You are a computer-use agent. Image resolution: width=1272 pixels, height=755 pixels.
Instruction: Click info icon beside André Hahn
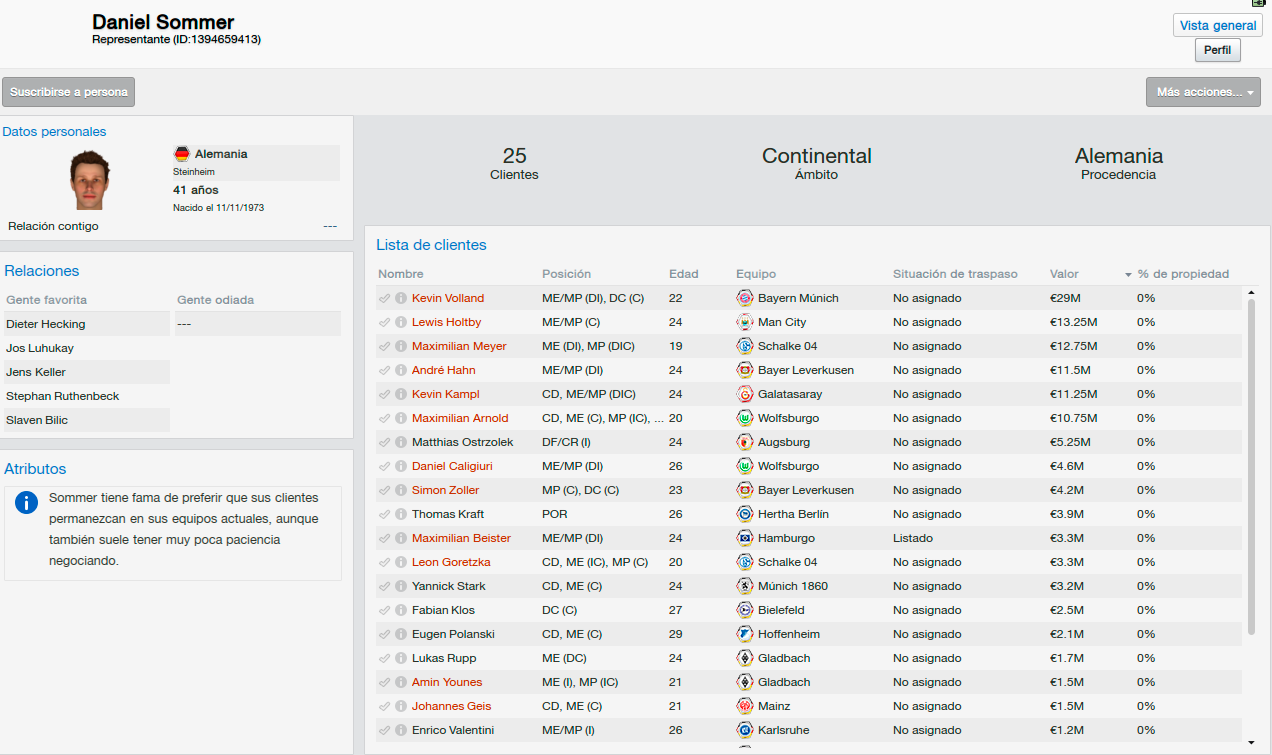click(x=401, y=370)
